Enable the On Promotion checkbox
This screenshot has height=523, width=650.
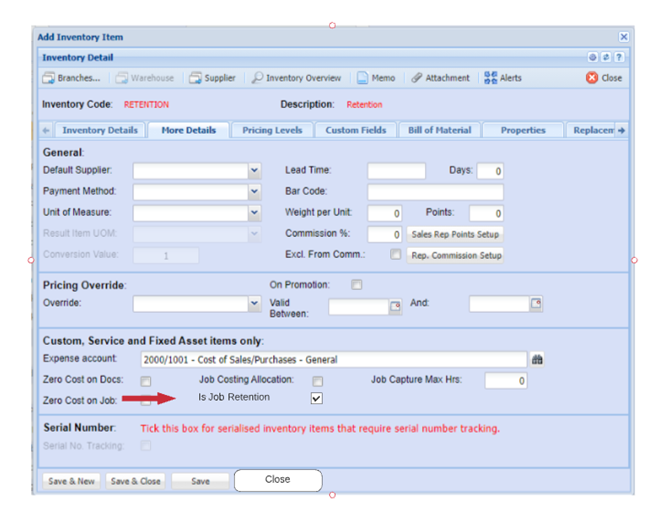tap(357, 285)
